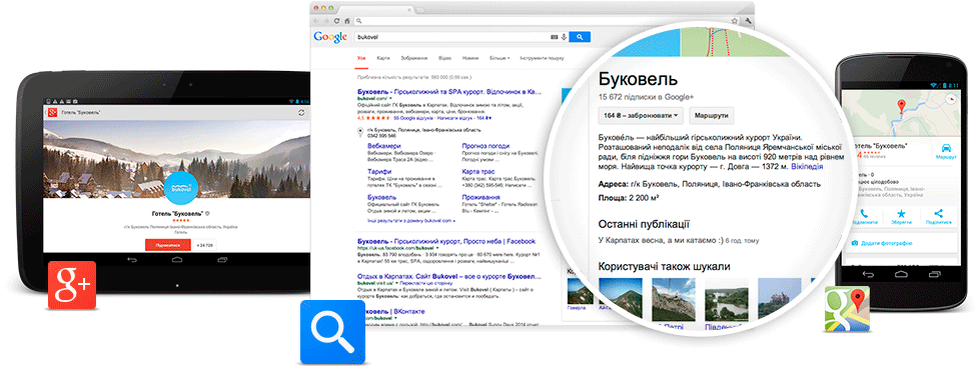Viewport: 976px width, 366px height.
Task: Click the browser home icon
Action: (347, 21)
